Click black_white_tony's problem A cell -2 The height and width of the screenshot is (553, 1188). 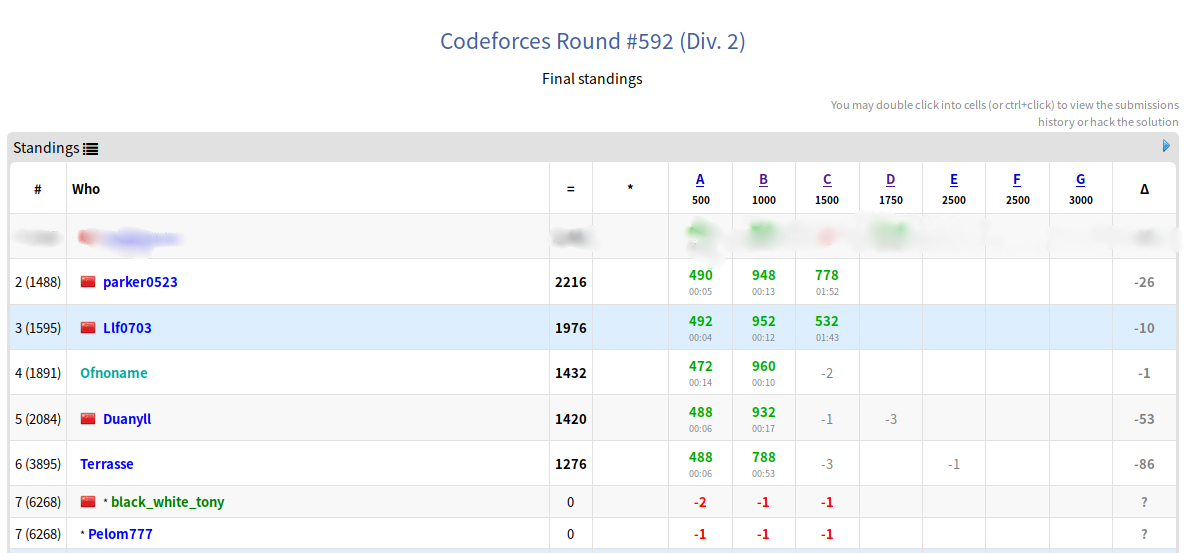coord(700,501)
